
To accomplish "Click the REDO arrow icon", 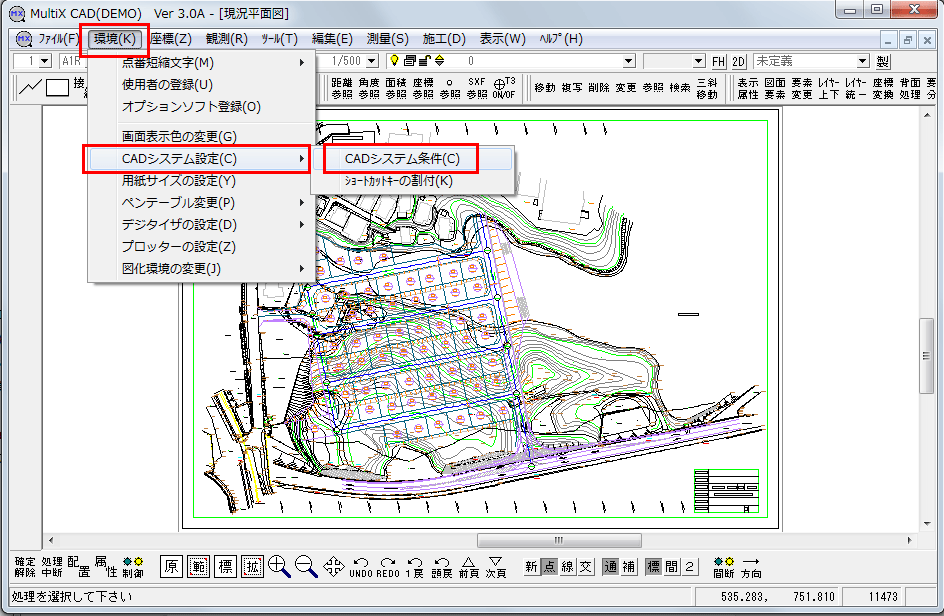I will click(x=387, y=567).
